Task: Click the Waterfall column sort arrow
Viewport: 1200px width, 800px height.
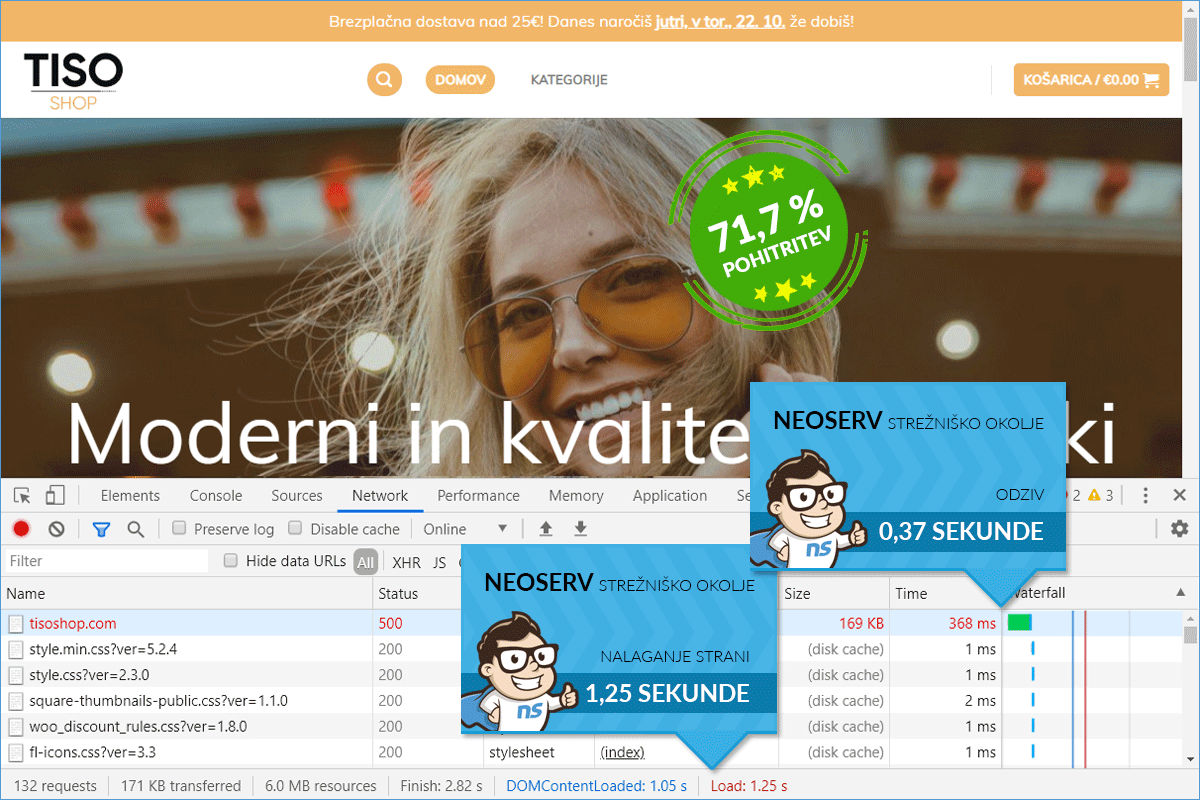Action: (1180, 593)
